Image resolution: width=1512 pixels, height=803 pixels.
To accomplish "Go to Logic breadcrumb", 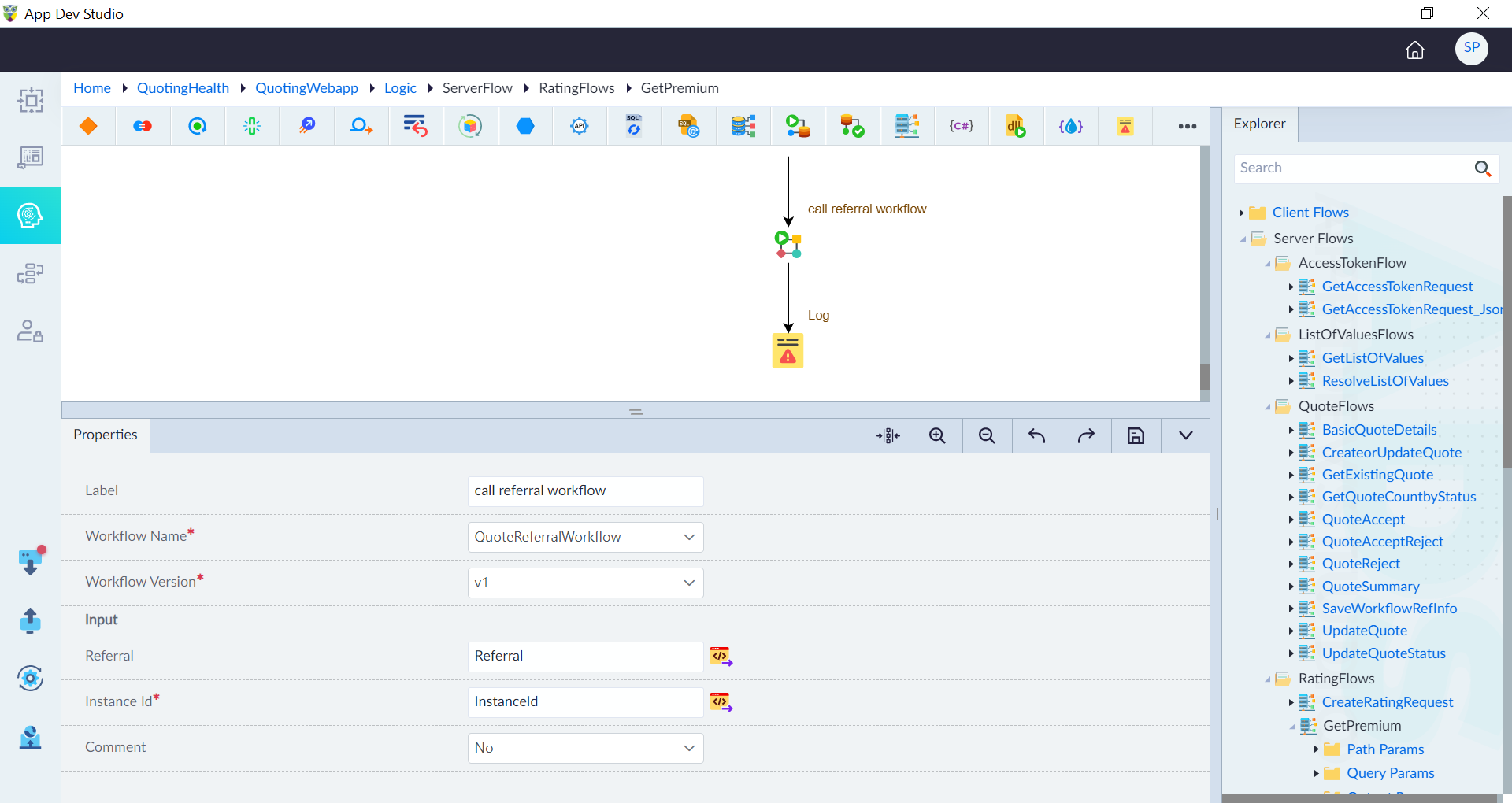I will [x=400, y=88].
